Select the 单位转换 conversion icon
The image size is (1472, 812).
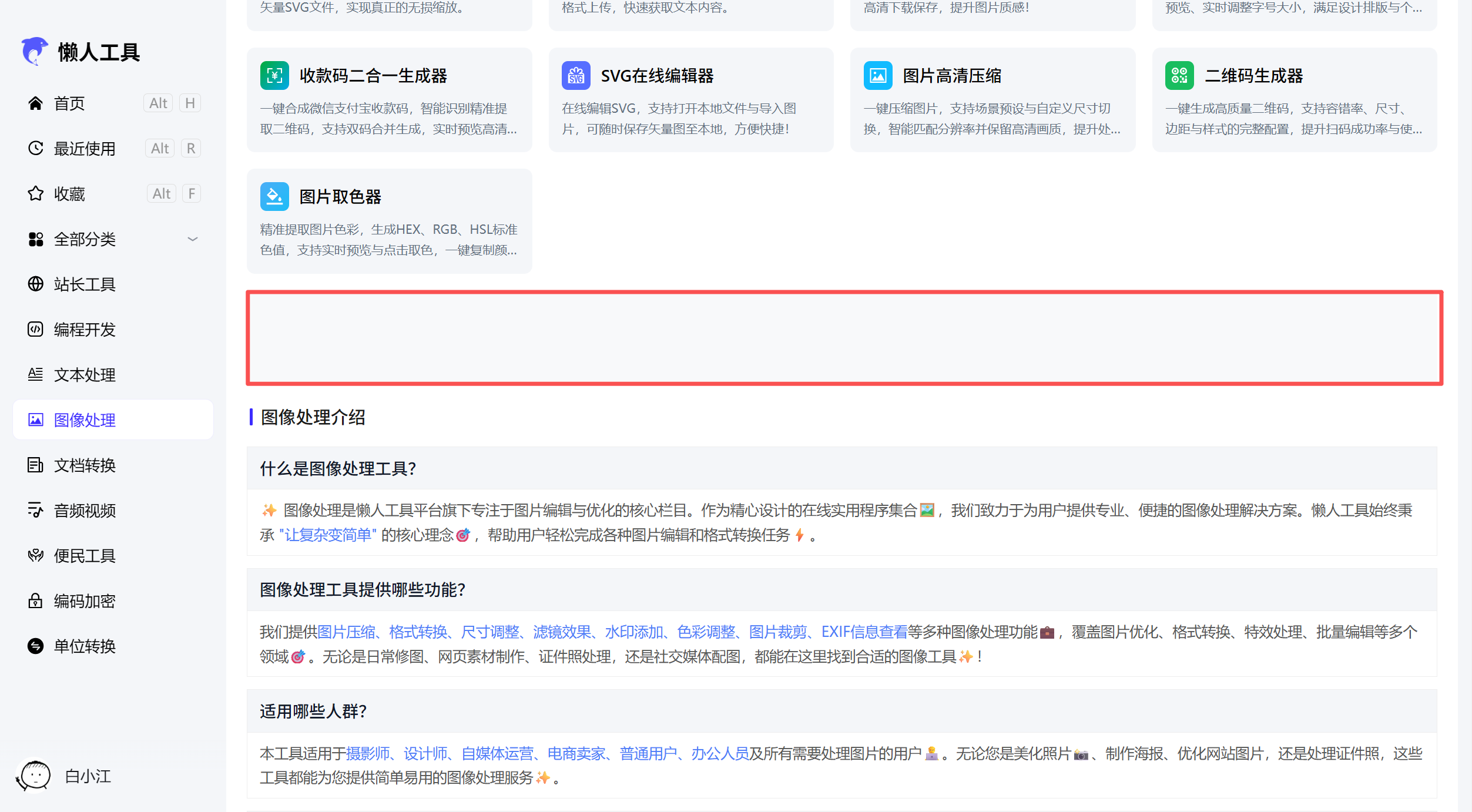[35, 646]
